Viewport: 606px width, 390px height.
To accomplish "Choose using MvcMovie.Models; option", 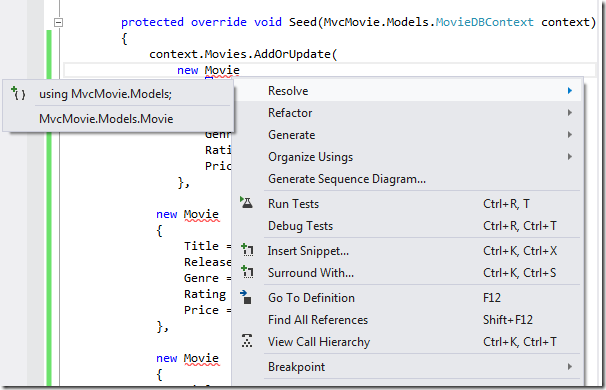I will pyautogui.click(x=118, y=94).
